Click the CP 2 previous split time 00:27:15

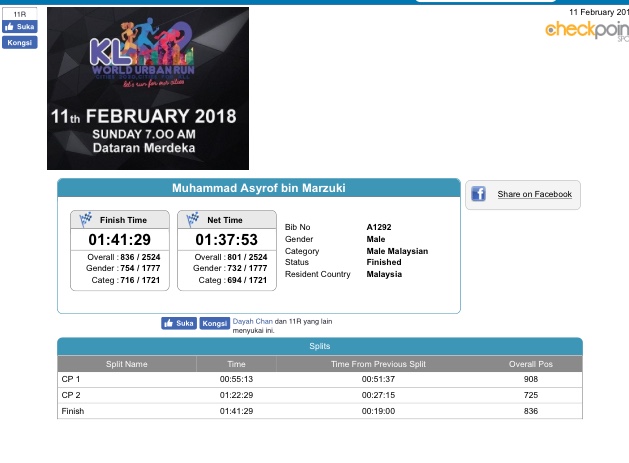click(378, 395)
